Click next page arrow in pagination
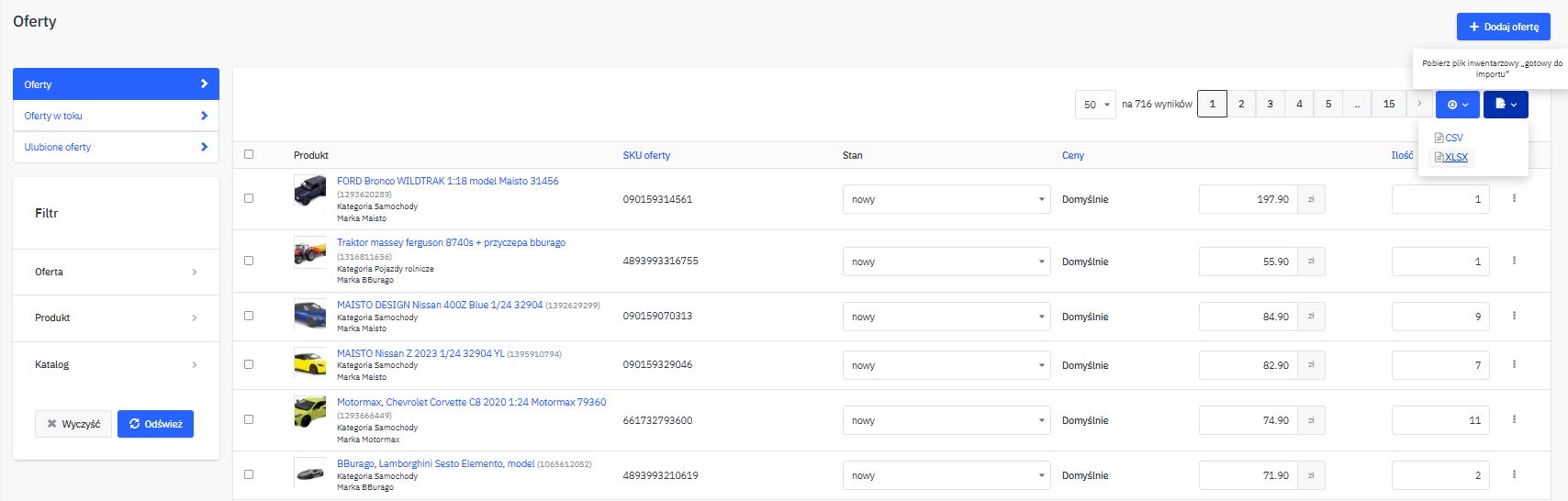The width and height of the screenshot is (1568, 501). pos(1419,104)
